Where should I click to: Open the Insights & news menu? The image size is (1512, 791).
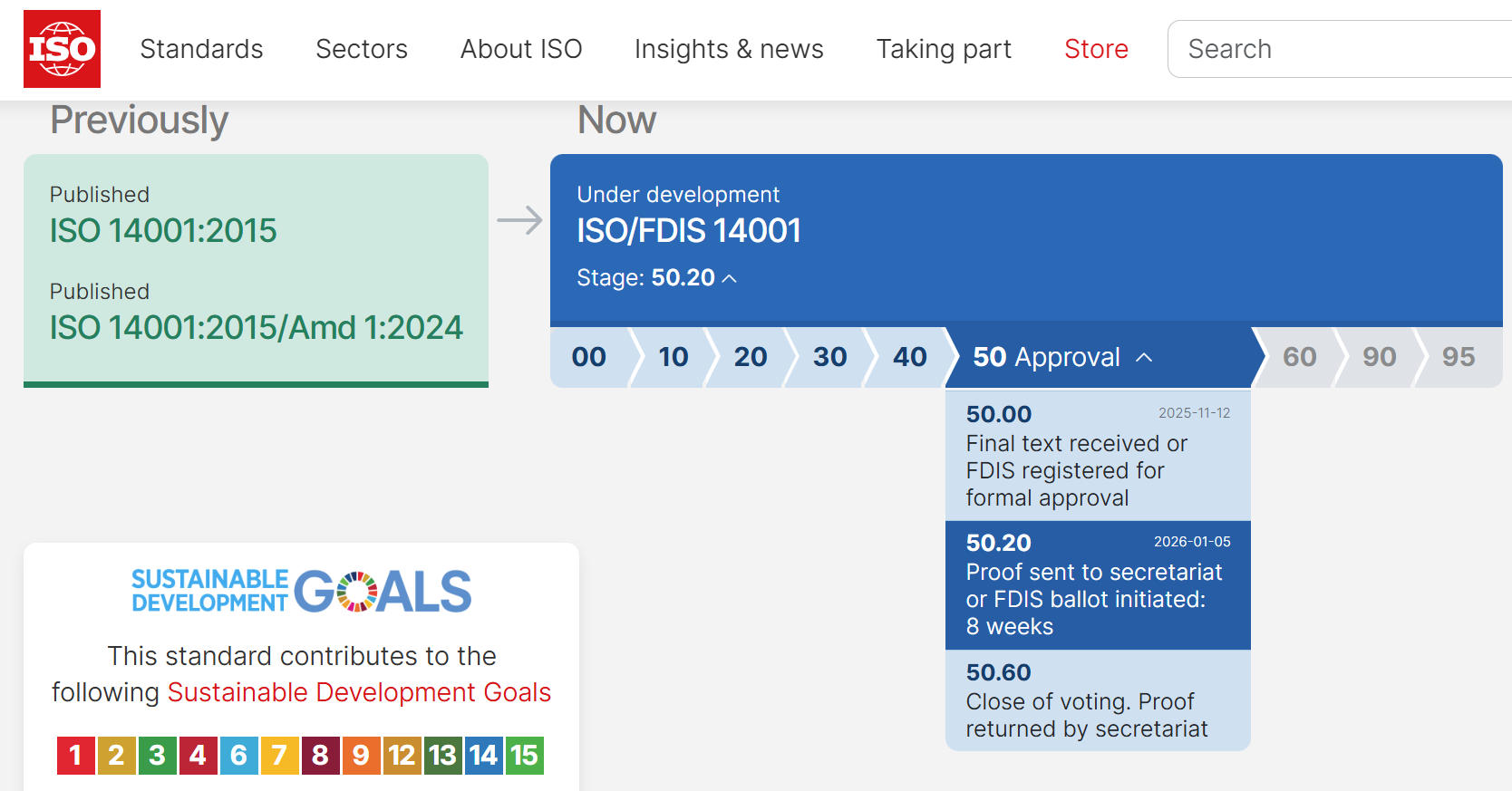click(x=729, y=49)
